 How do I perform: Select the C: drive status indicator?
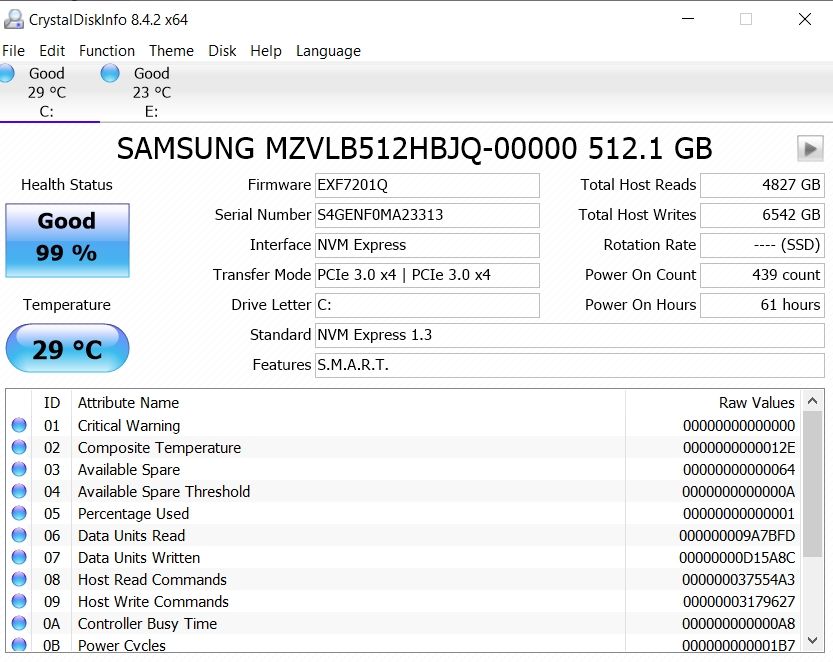pos(7,73)
